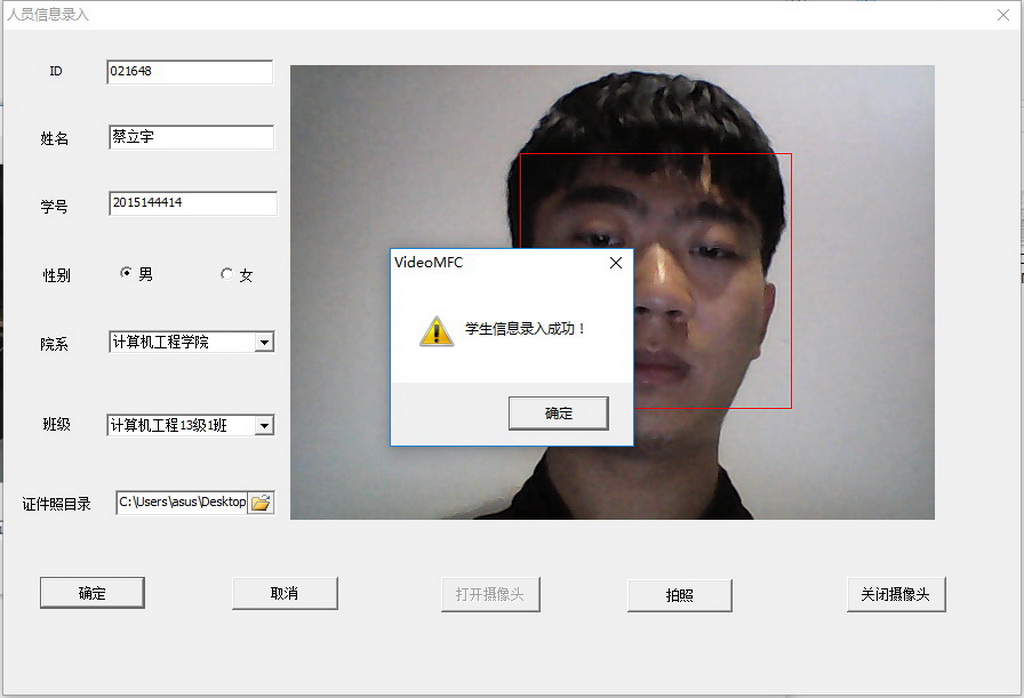
Task: Click into the 学号 input box
Action: tap(192, 203)
